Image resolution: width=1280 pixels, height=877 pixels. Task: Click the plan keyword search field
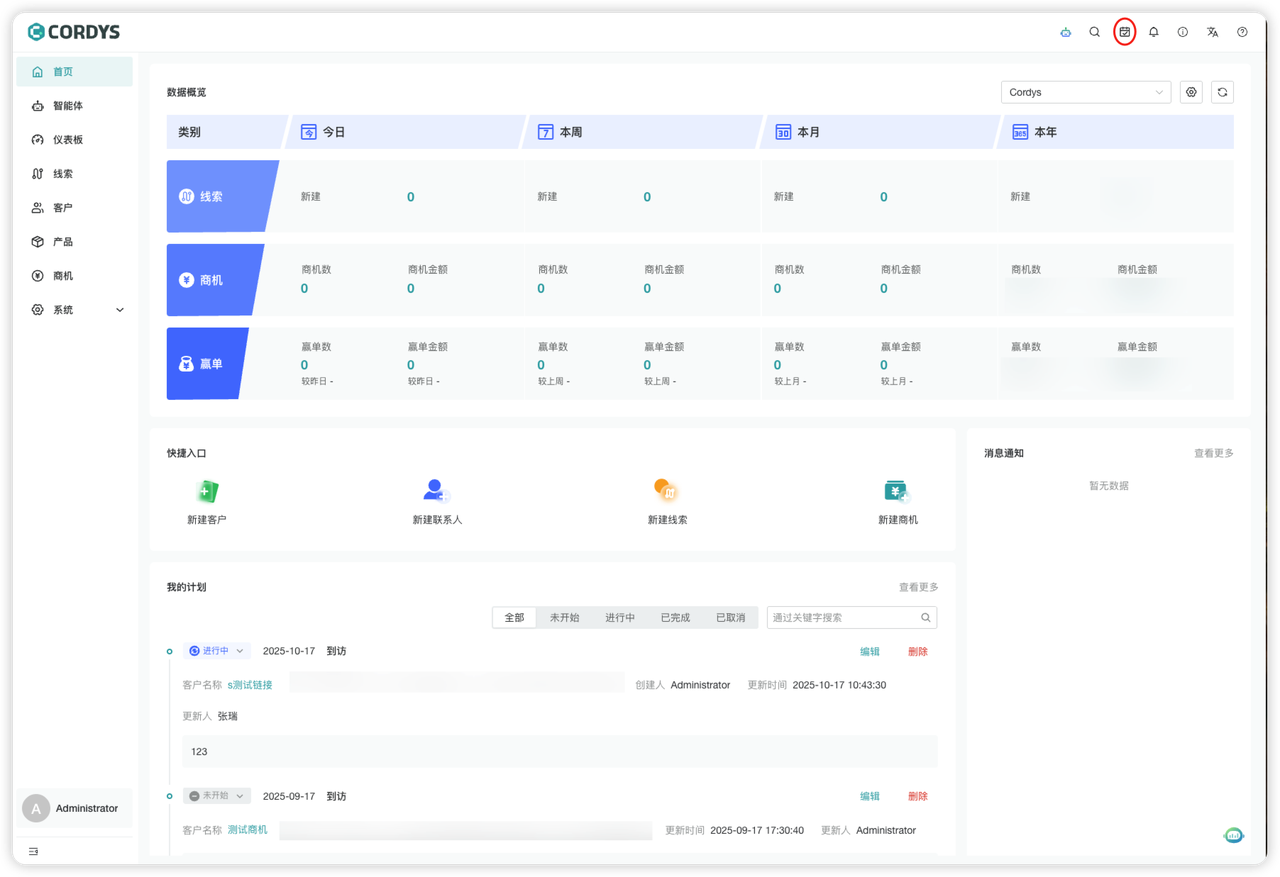(x=843, y=618)
